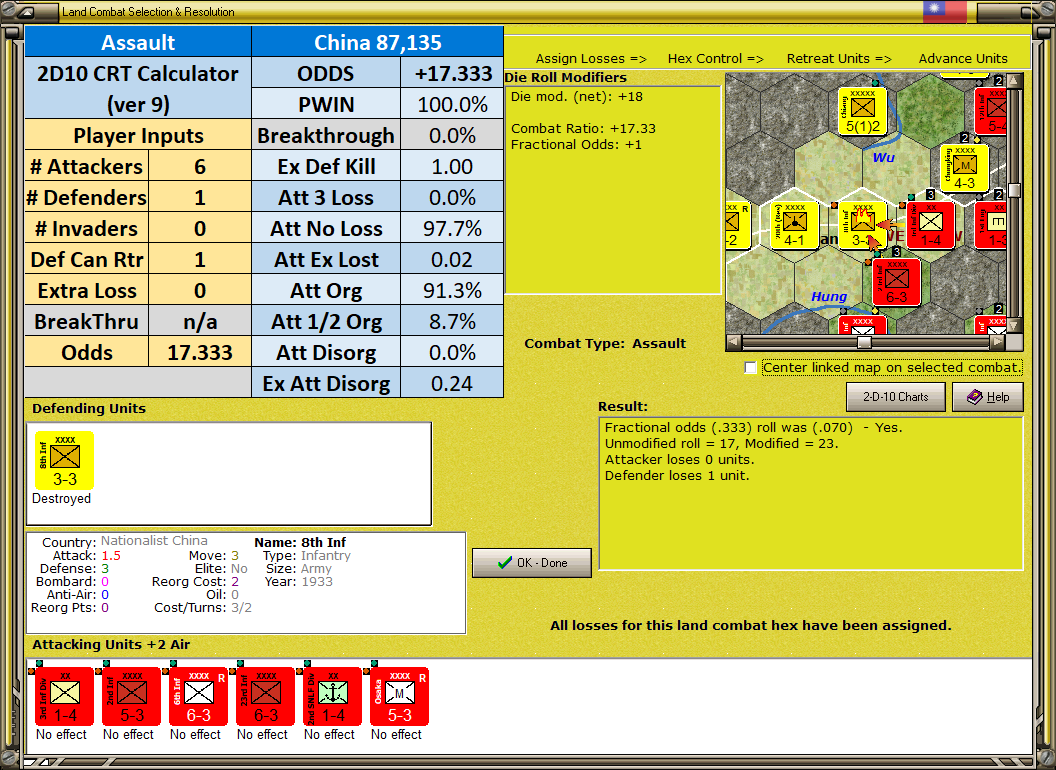Click the "Defender loses 1 unit." result line

(x=677, y=476)
